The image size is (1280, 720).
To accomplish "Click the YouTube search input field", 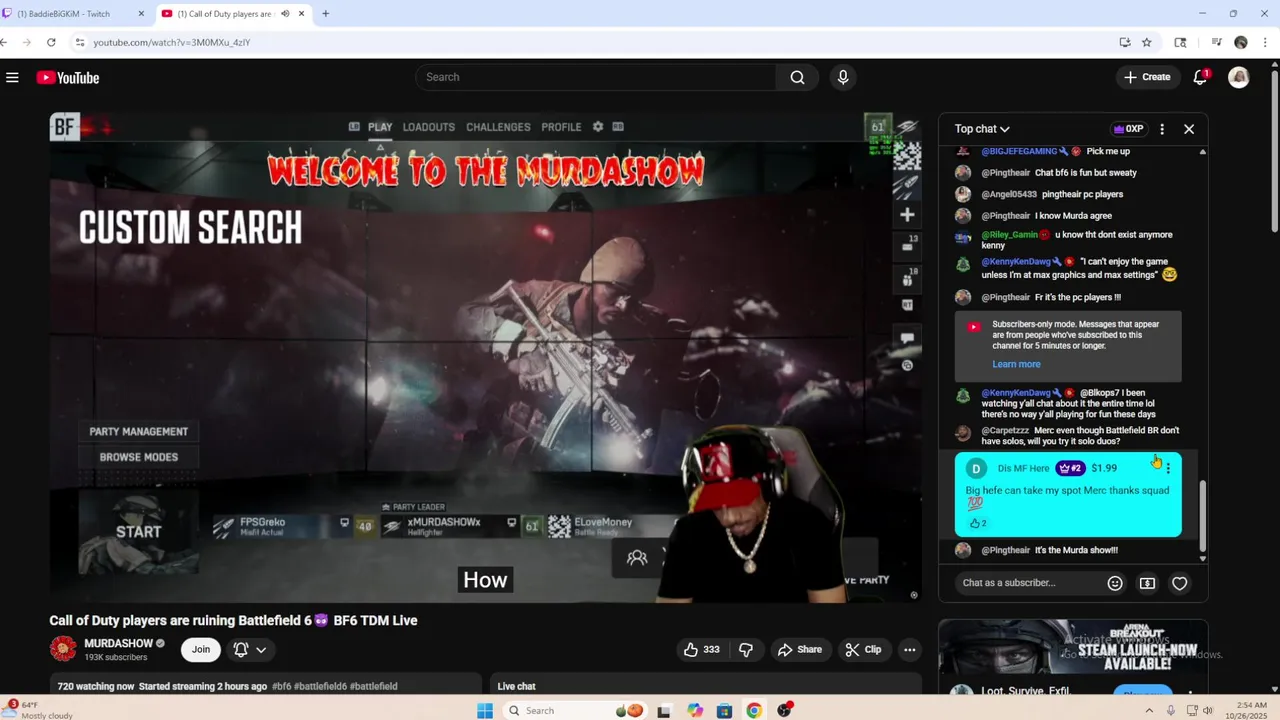I will coord(598,77).
